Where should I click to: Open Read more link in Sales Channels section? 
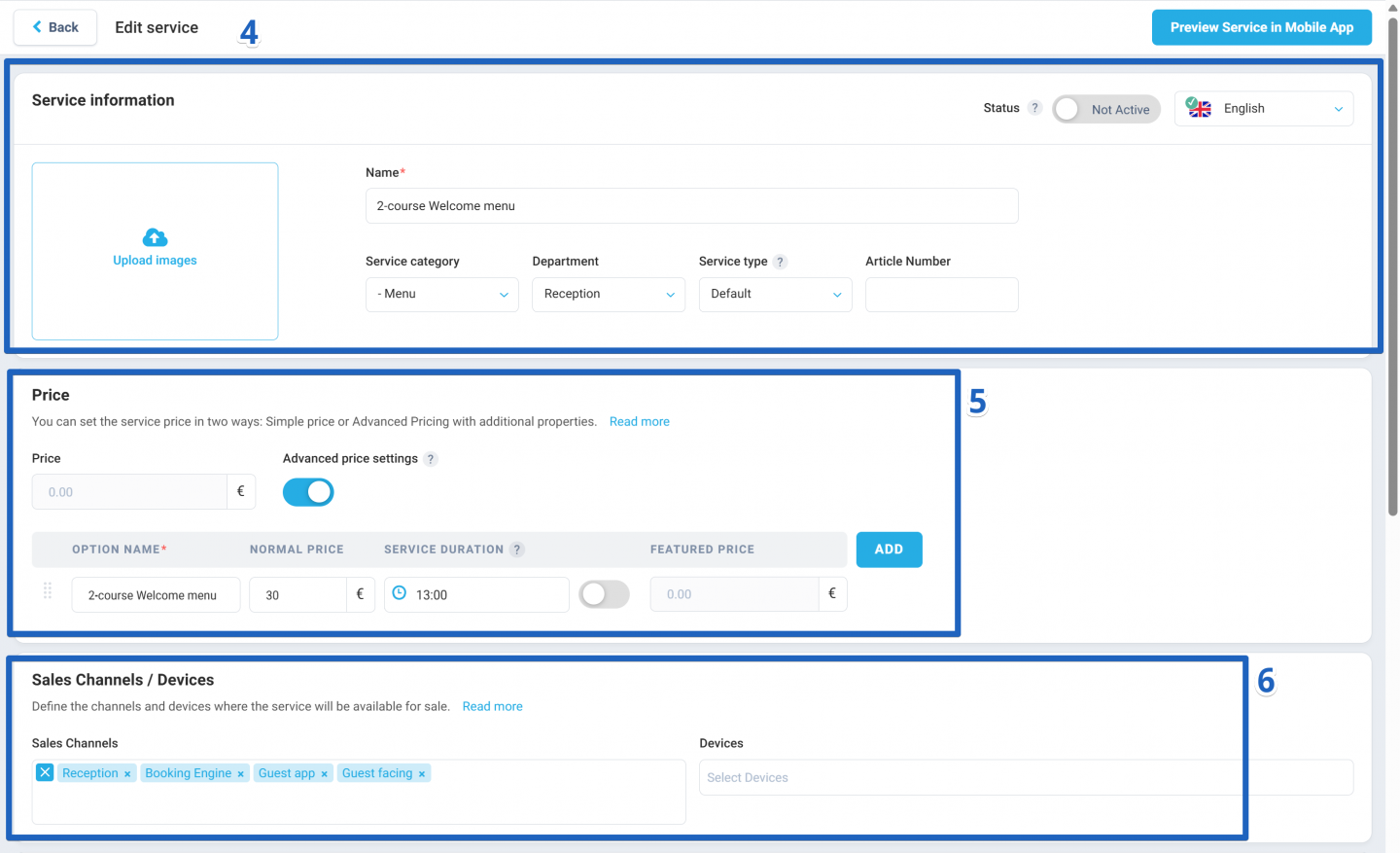tap(492, 707)
